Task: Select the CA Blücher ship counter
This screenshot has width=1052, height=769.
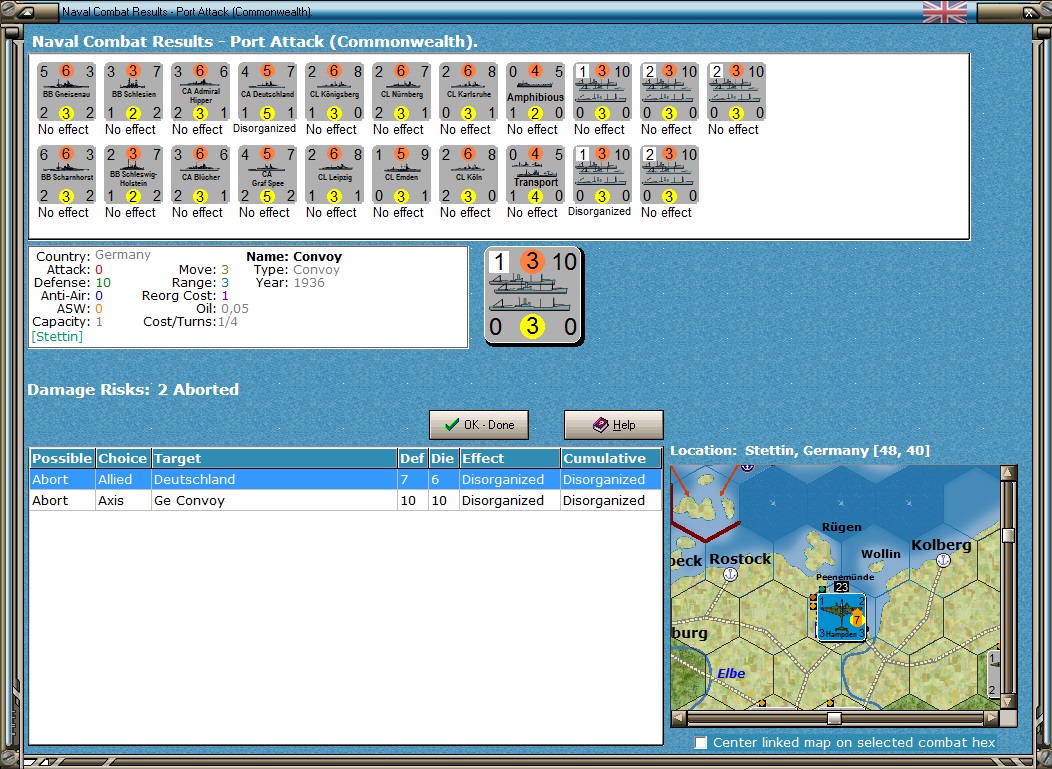Action: pyautogui.click(x=200, y=174)
